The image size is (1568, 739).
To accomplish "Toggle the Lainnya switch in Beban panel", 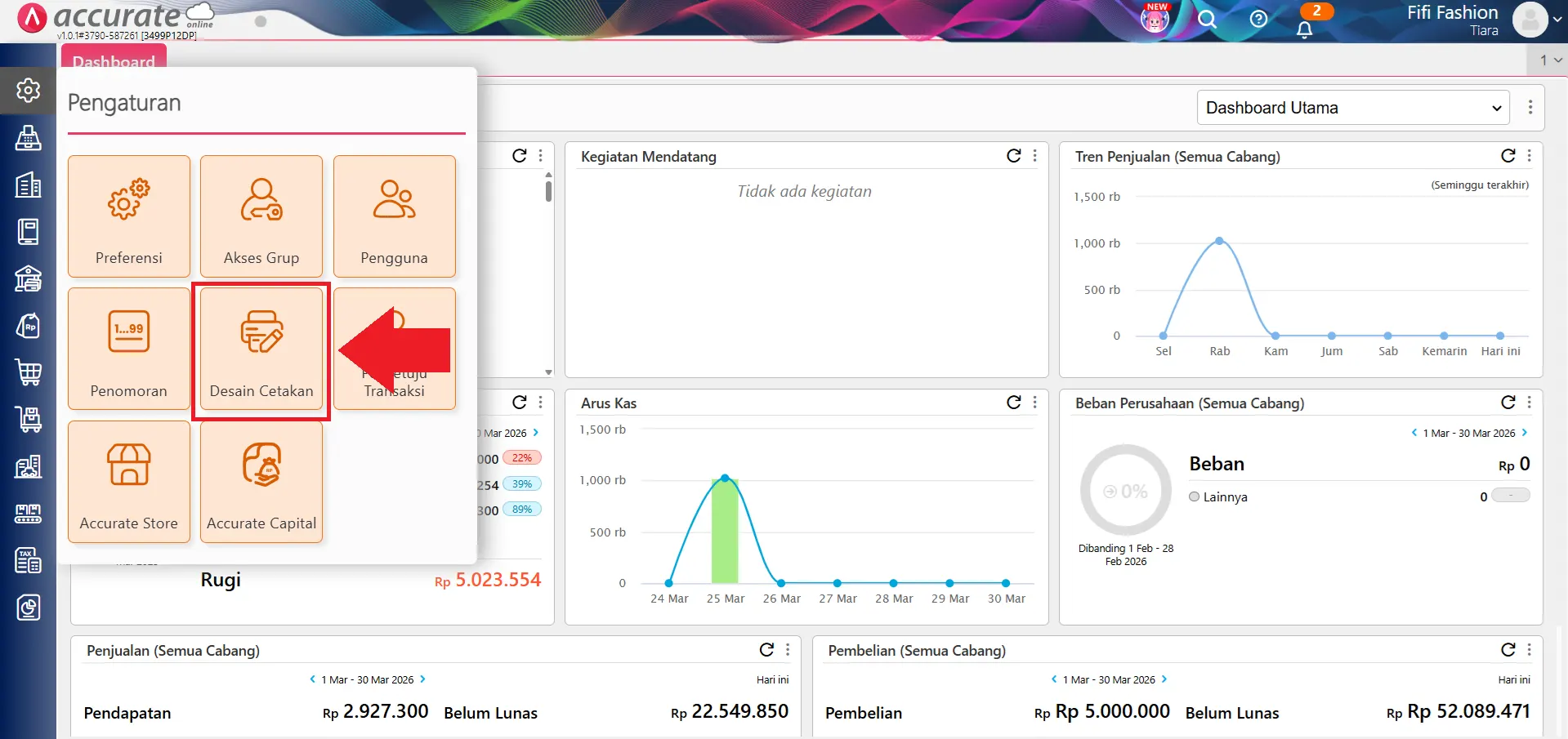I will pos(1510,496).
